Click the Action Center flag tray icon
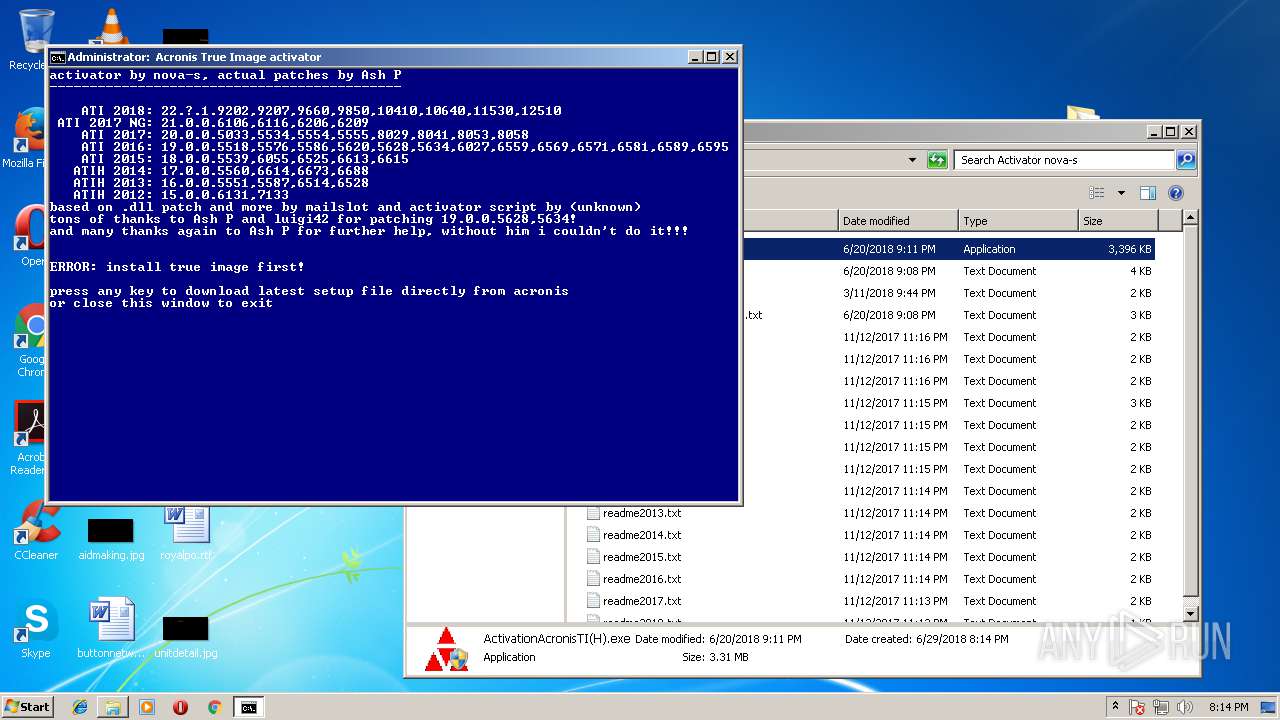The image size is (1280, 720). [x=1137, y=707]
